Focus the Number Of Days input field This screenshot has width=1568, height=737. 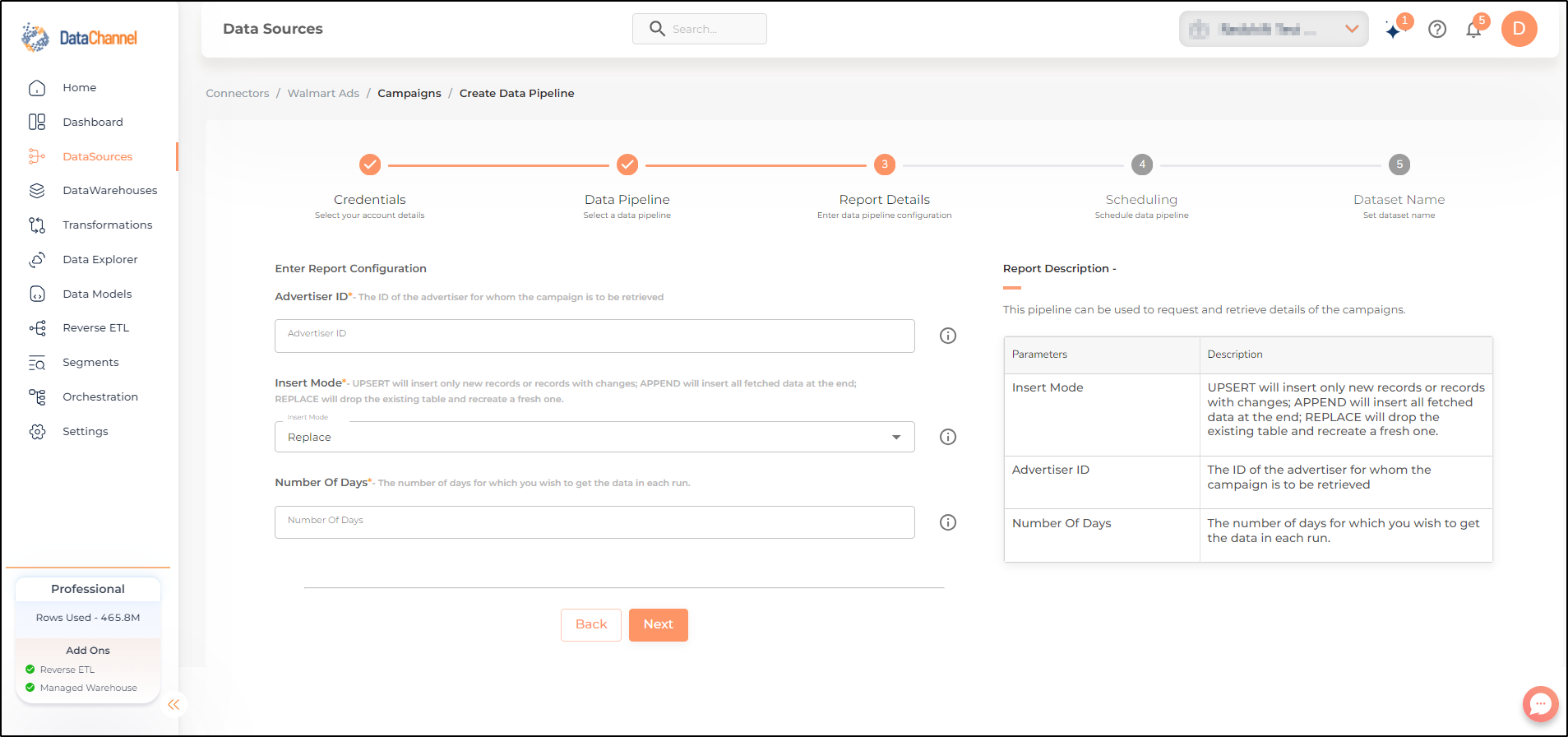pos(594,522)
